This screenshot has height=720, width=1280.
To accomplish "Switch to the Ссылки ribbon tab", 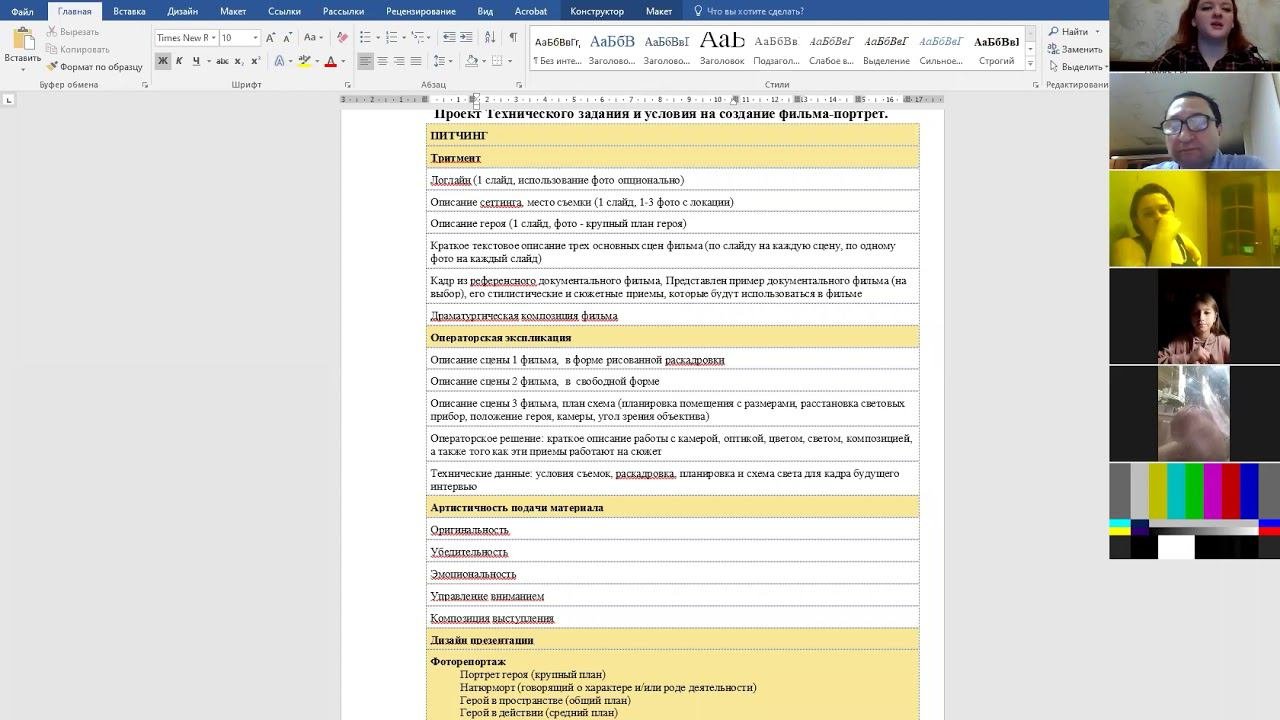I will pos(285,12).
